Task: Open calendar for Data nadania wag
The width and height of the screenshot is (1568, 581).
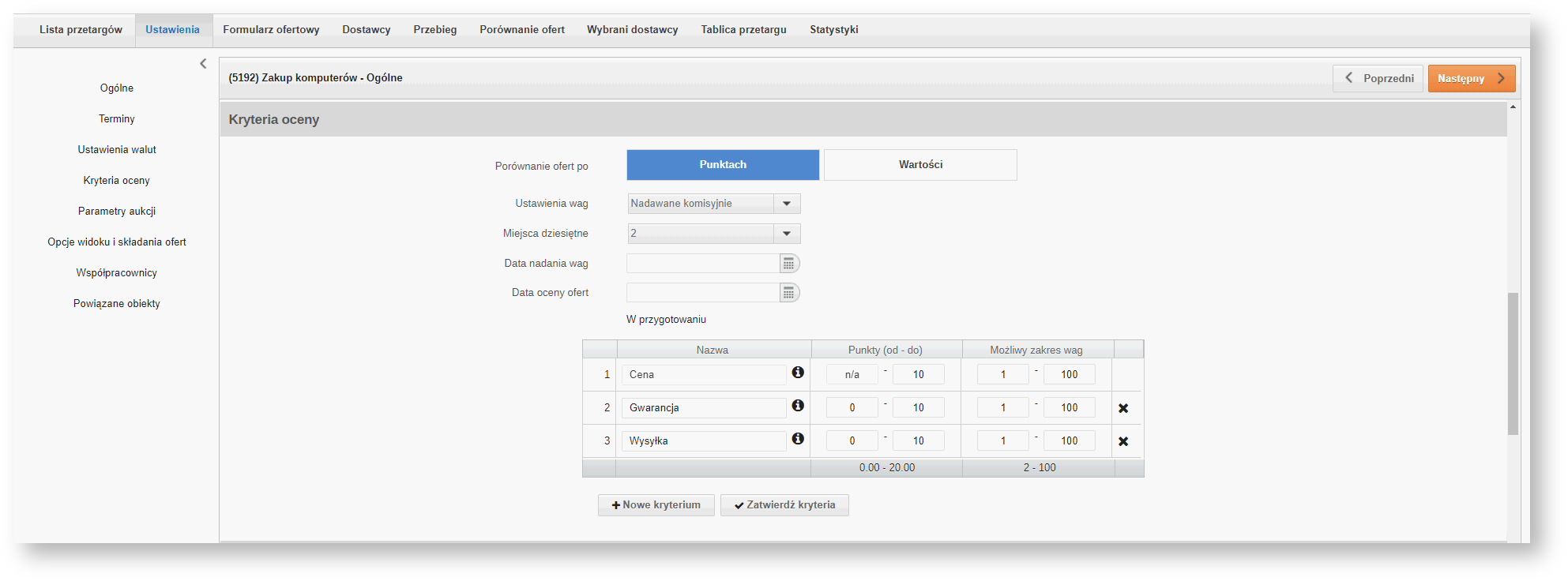Action: (x=788, y=264)
